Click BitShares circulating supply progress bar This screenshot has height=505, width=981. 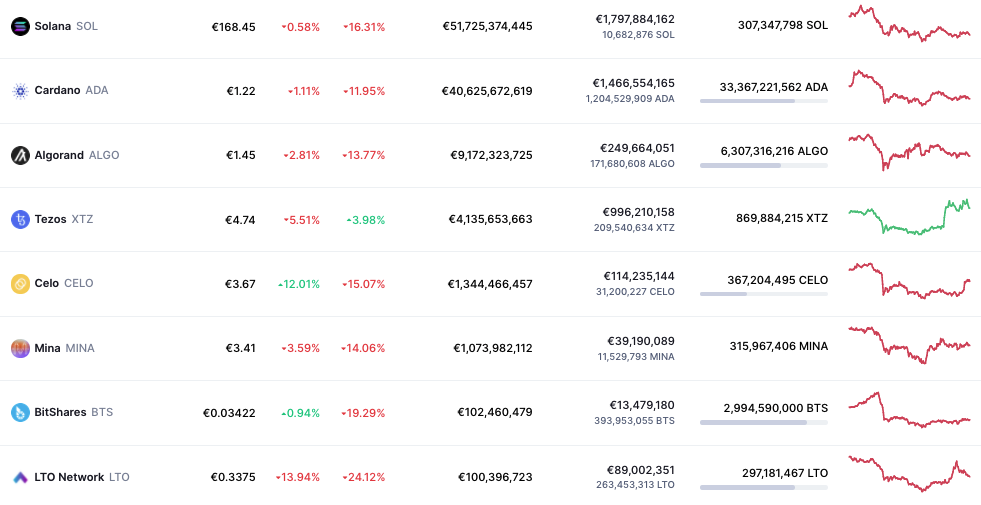(764, 422)
